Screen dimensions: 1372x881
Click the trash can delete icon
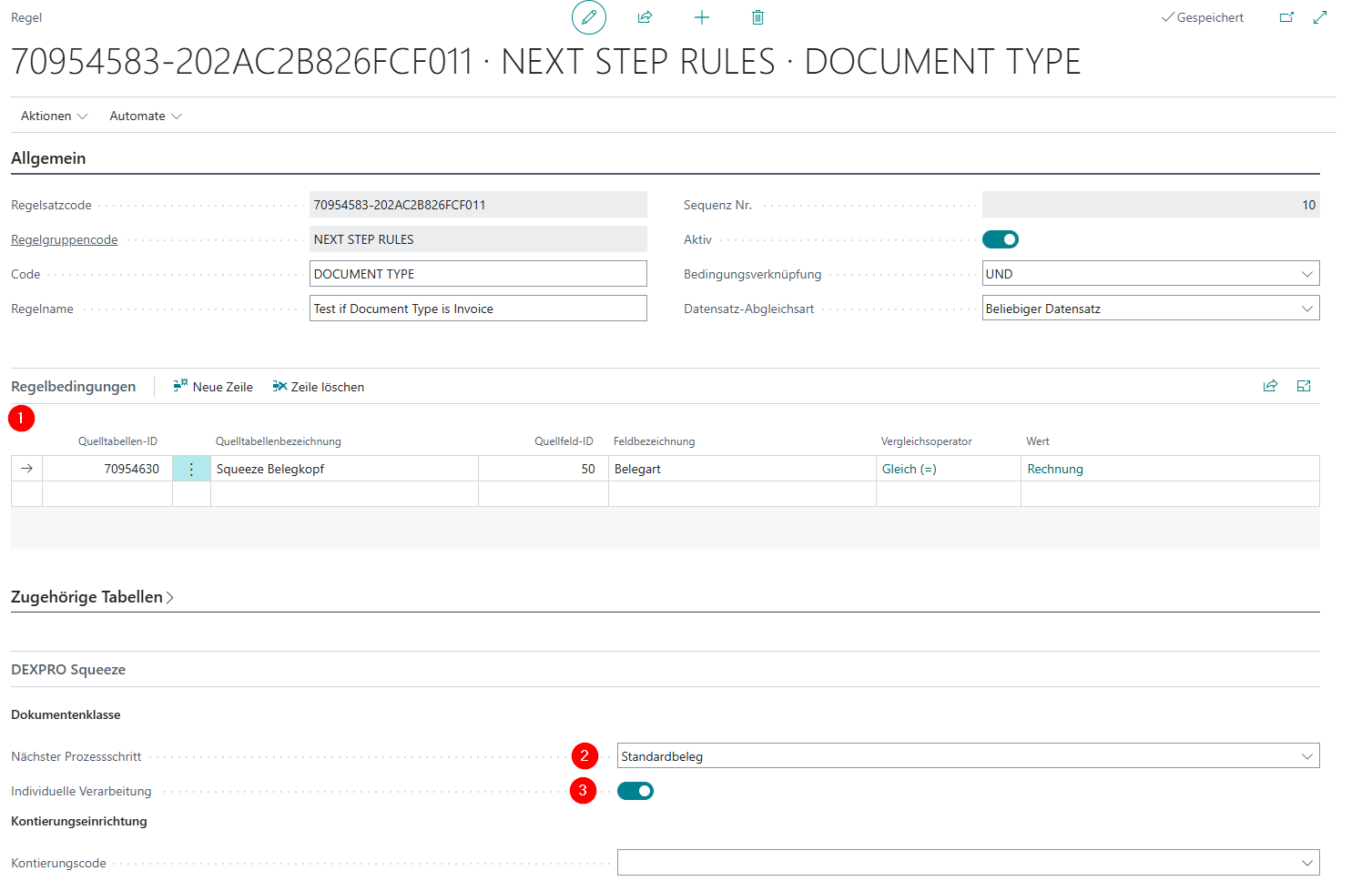coord(757,17)
